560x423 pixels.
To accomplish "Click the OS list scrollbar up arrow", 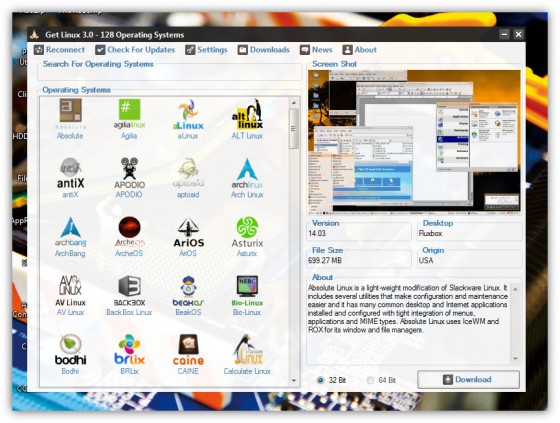I will pyautogui.click(x=294, y=103).
